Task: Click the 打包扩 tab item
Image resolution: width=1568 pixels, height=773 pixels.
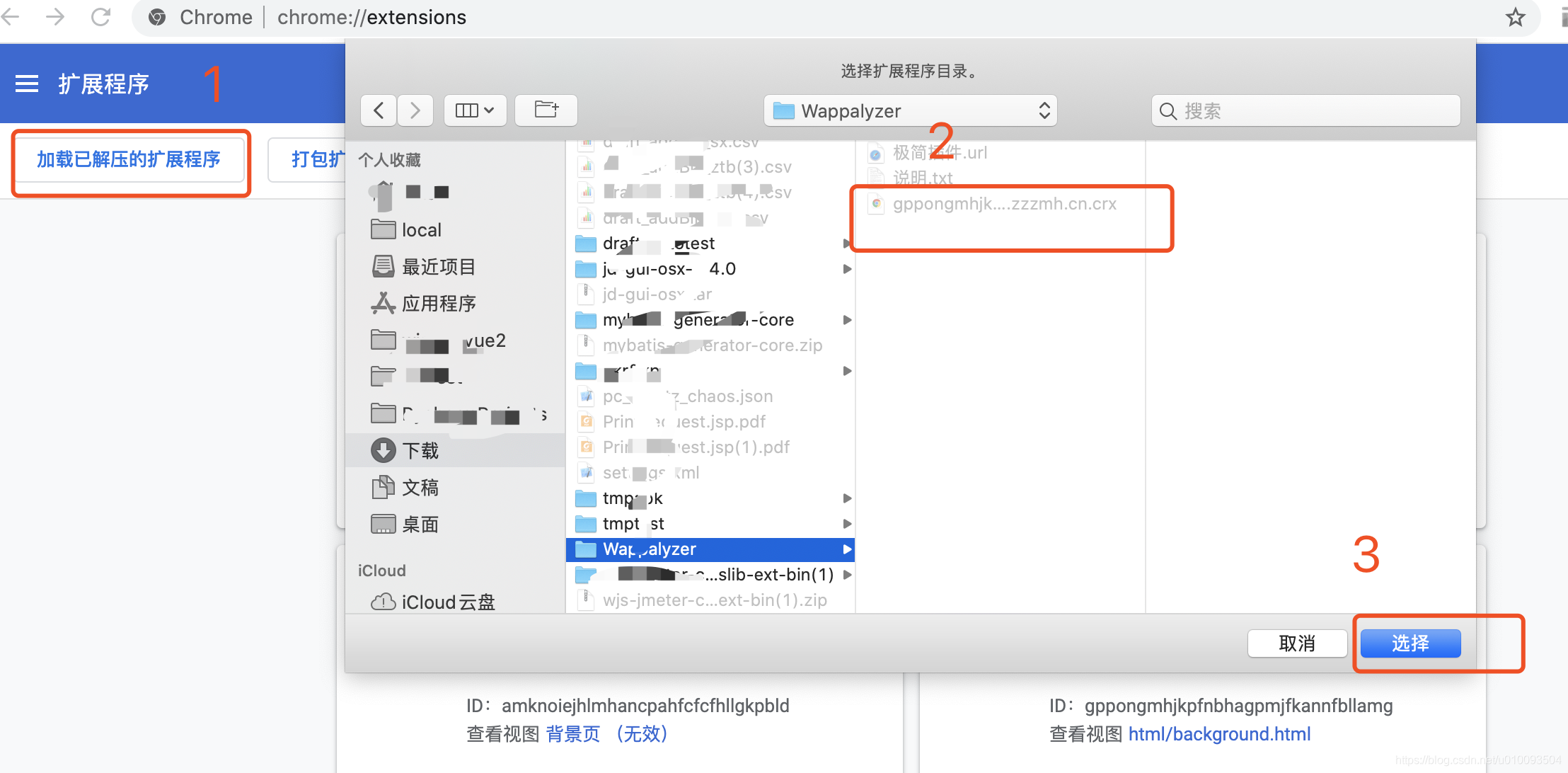Action: point(309,158)
